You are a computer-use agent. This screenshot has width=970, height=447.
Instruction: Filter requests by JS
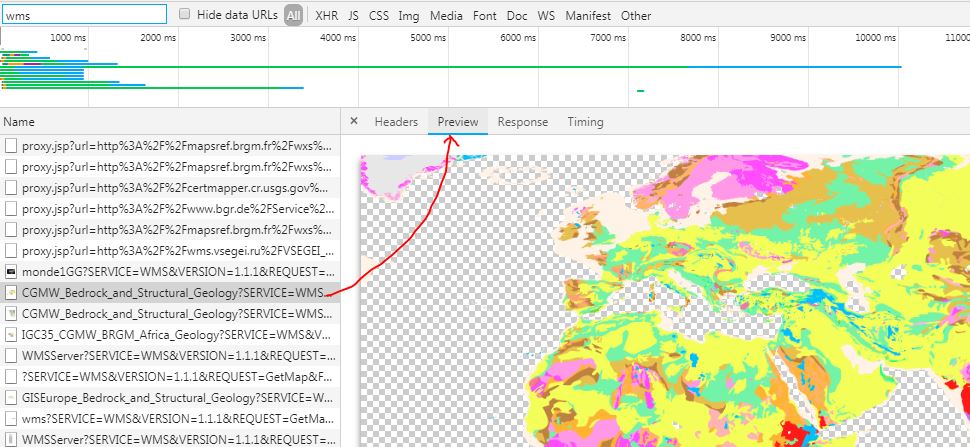353,16
